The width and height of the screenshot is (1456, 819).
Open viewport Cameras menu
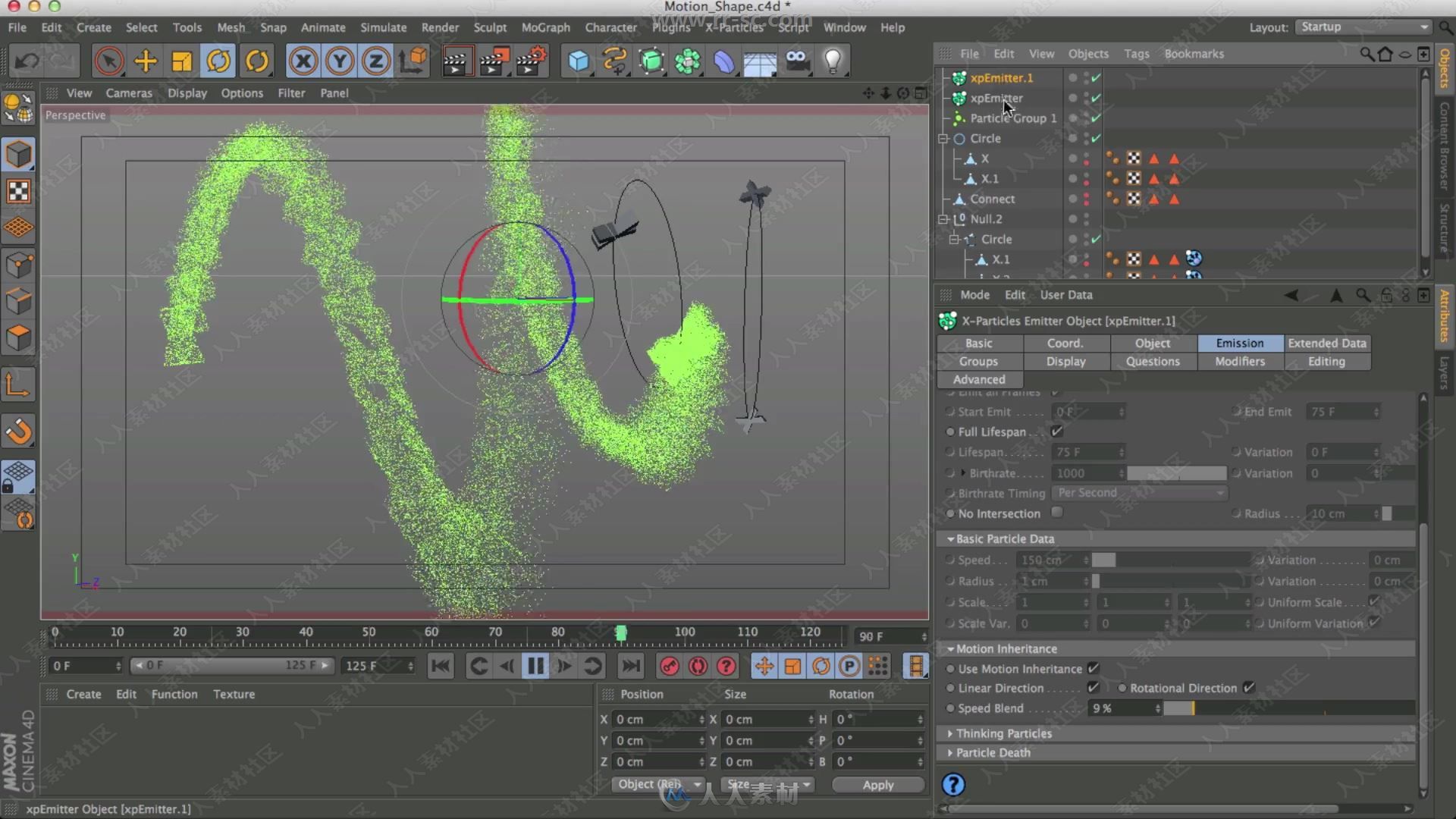[x=128, y=93]
